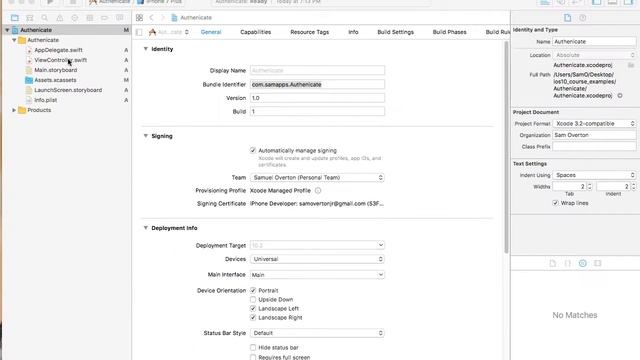Toggle the project and targets list sidebar

(139, 32)
